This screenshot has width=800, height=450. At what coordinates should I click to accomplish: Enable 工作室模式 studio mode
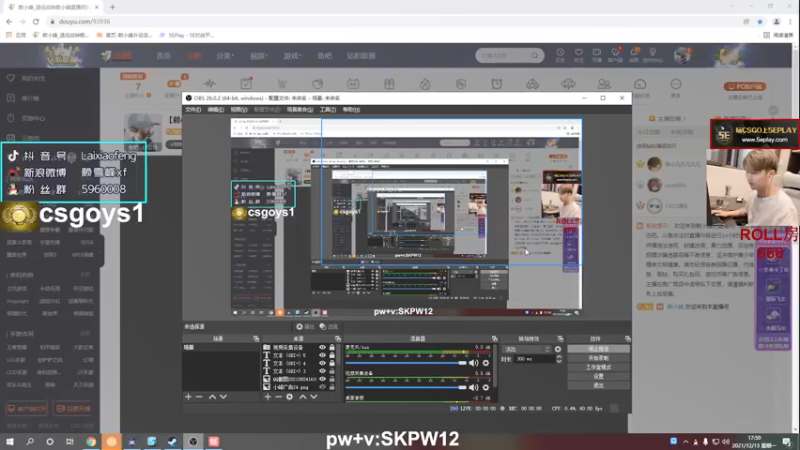pyautogui.click(x=598, y=367)
